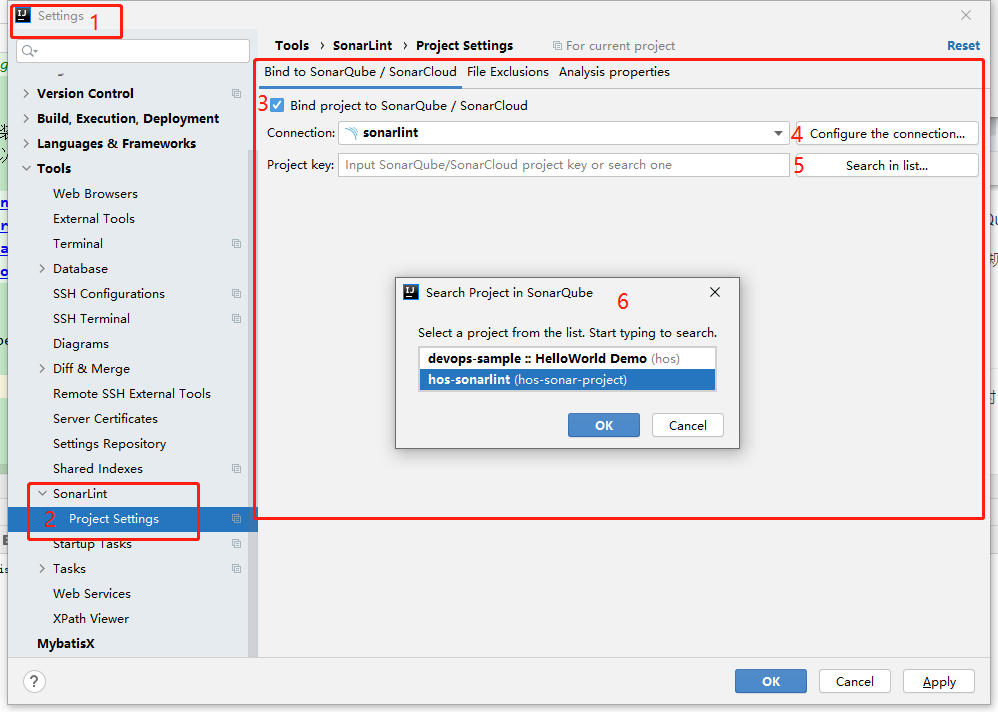Collapse the SonarLint tree node
This screenshot has height=712, width=998.
point(42,494)
